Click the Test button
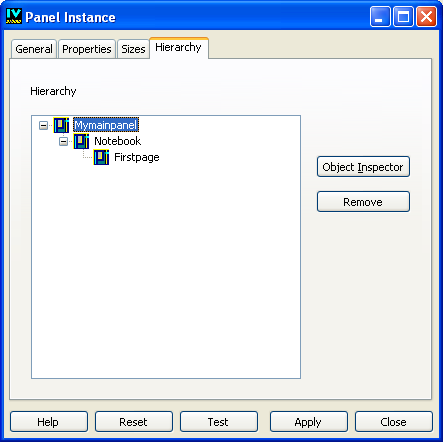Screen dimensions: 443x442 (219, 422)
